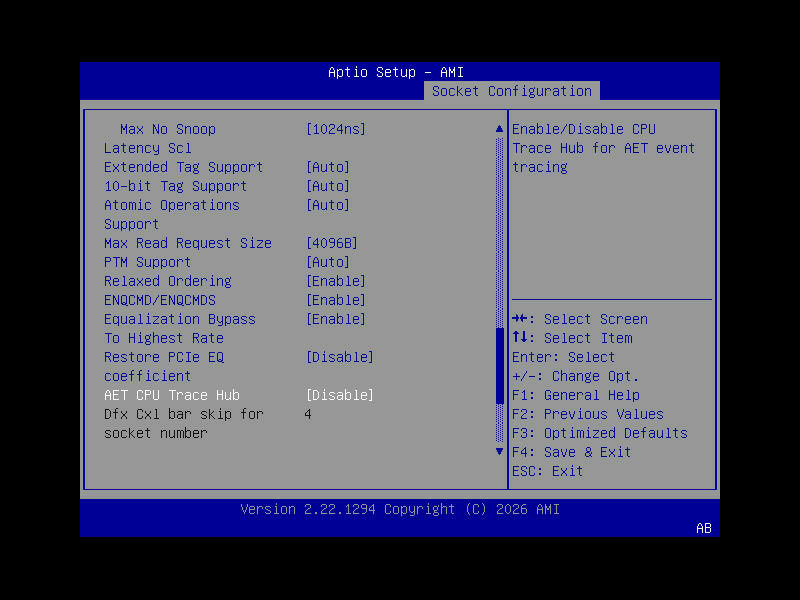The image size is (800, 600).
Task: Click the Enable/Disable CPU Trace Hub help text
Action: 604,148
